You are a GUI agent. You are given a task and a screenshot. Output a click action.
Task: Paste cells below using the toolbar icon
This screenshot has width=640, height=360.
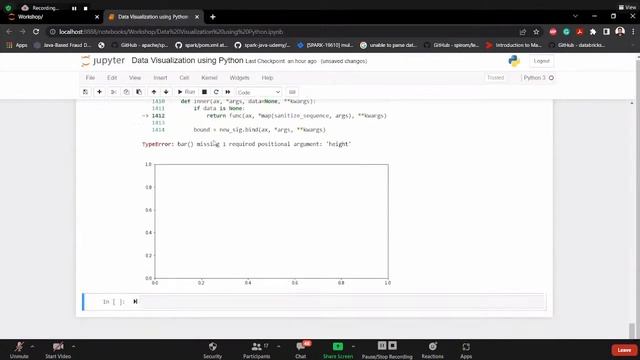[x=139, y=92]
